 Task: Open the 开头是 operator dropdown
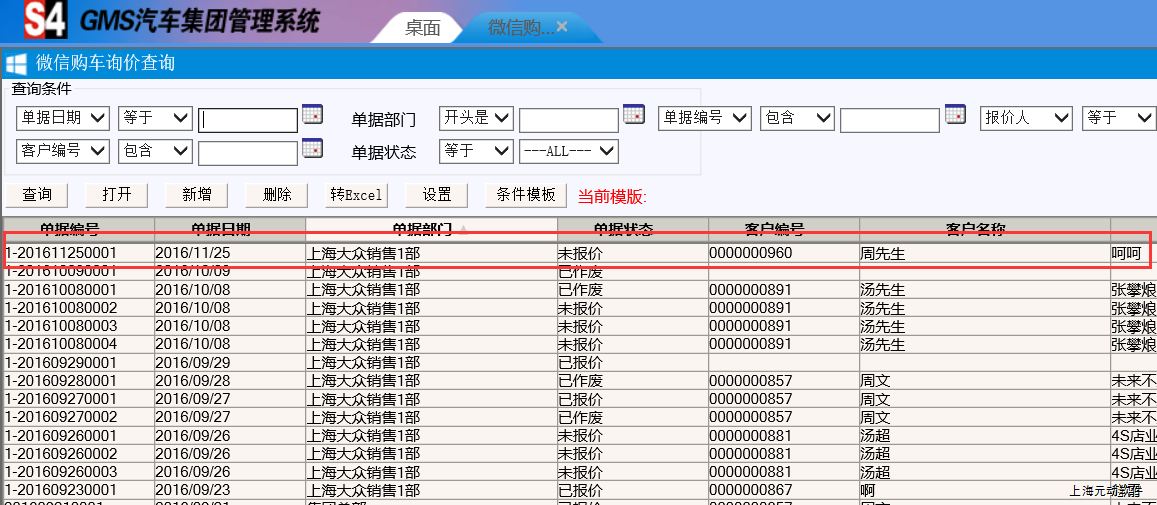pos(476,118)
